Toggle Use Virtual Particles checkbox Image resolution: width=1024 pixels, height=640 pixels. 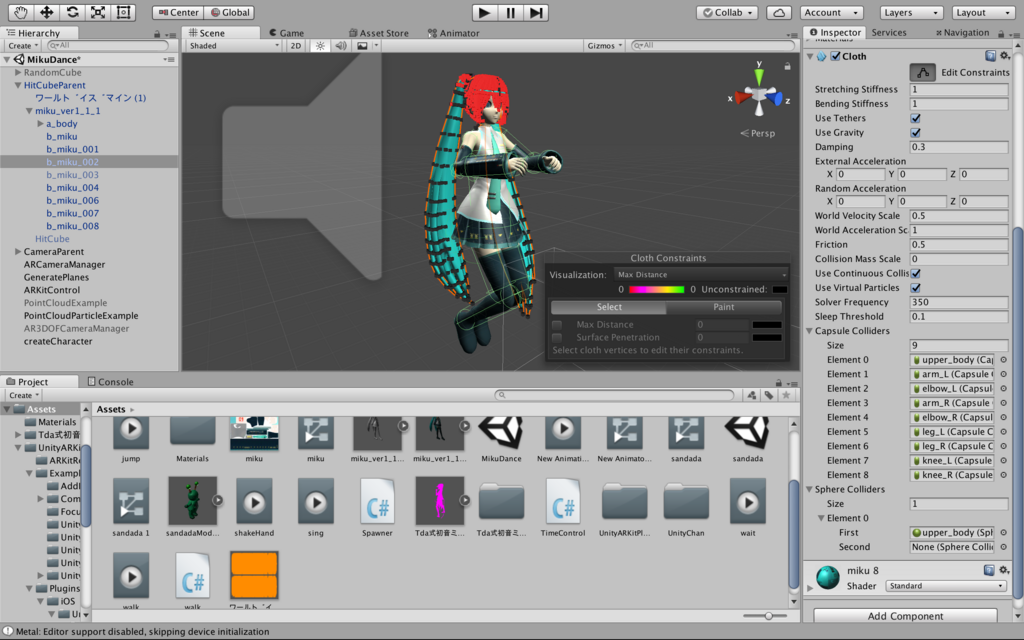pos(916,288)
